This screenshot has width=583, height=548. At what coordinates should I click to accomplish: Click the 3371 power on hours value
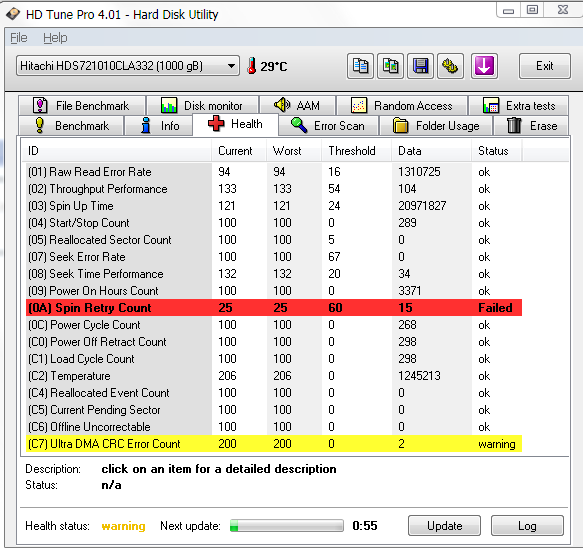tap(409, 291)
